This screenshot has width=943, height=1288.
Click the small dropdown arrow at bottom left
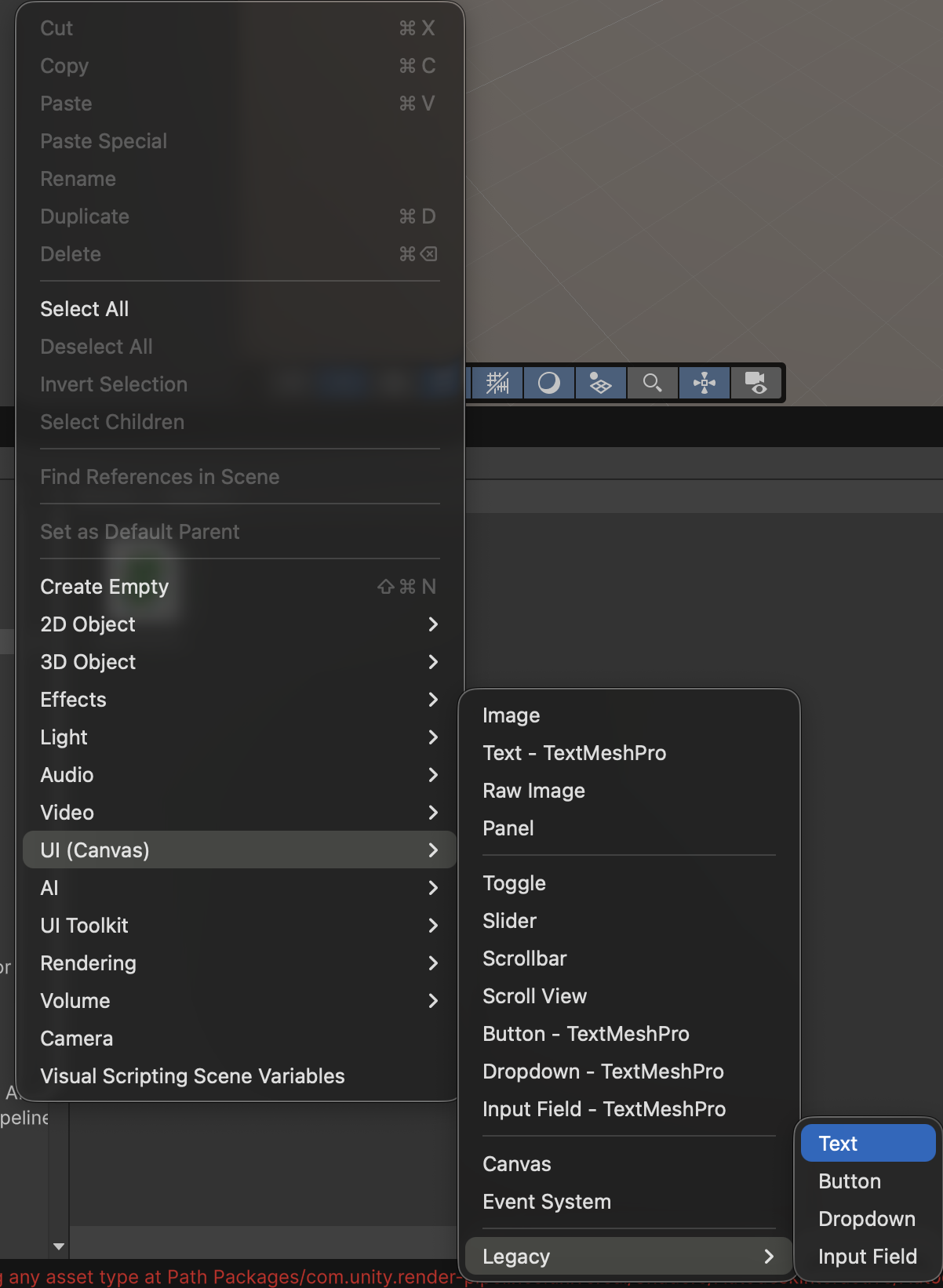pyautogui.click(x=59, y=1246)
